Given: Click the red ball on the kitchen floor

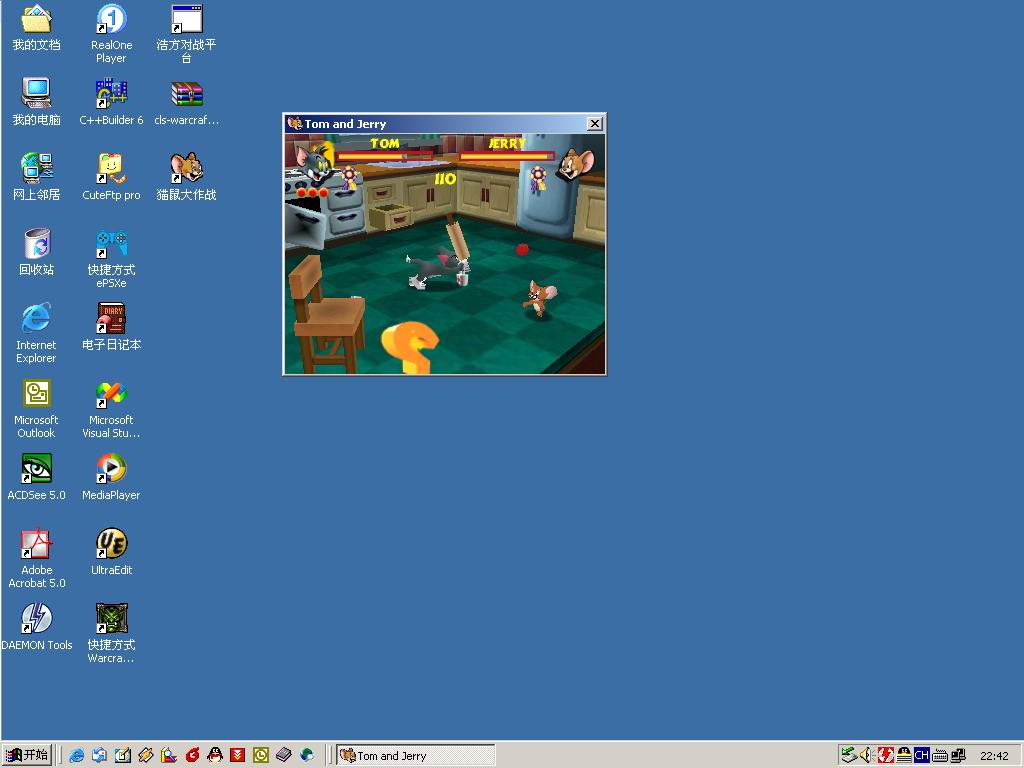Looking at the screenshot, I should [522, 249].
